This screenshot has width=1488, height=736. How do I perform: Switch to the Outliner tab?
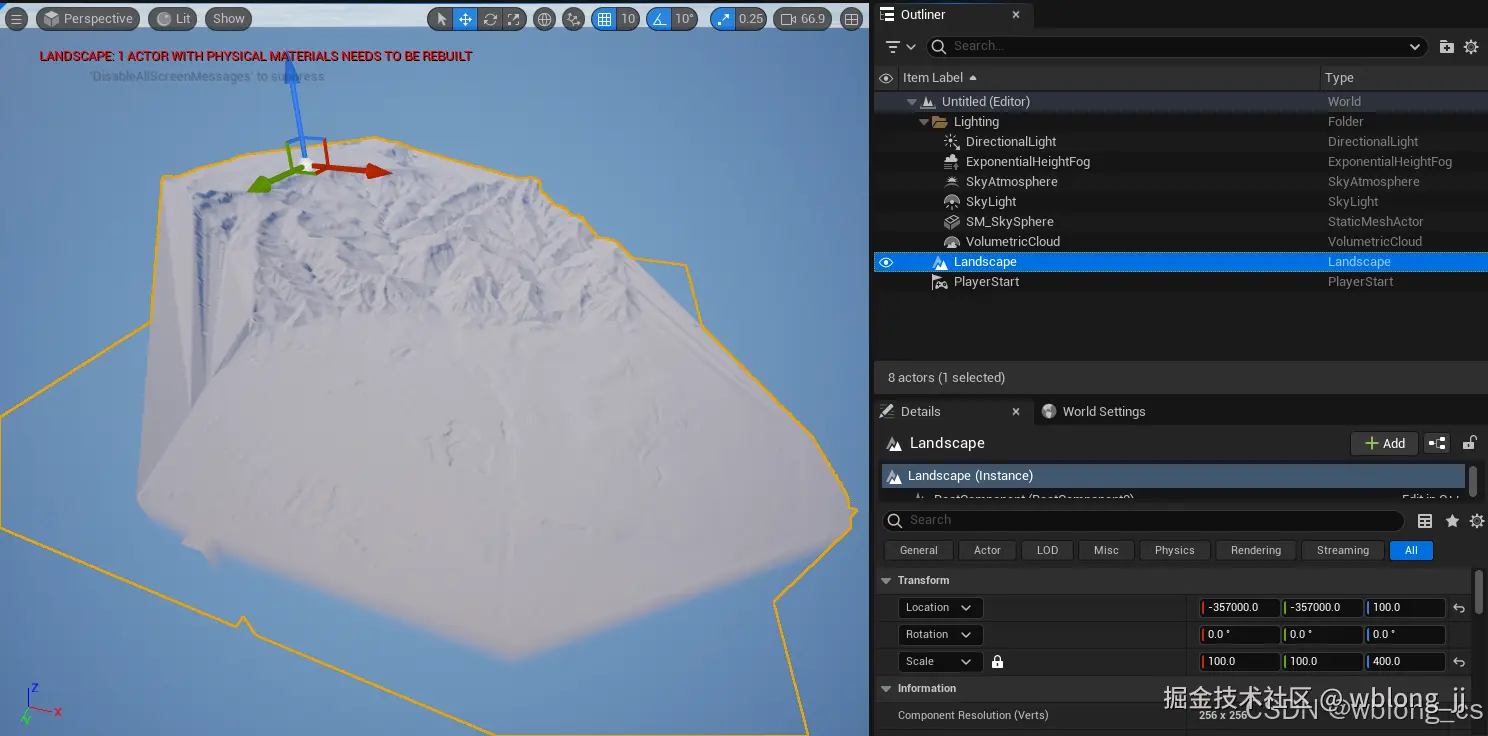point(923,15)
